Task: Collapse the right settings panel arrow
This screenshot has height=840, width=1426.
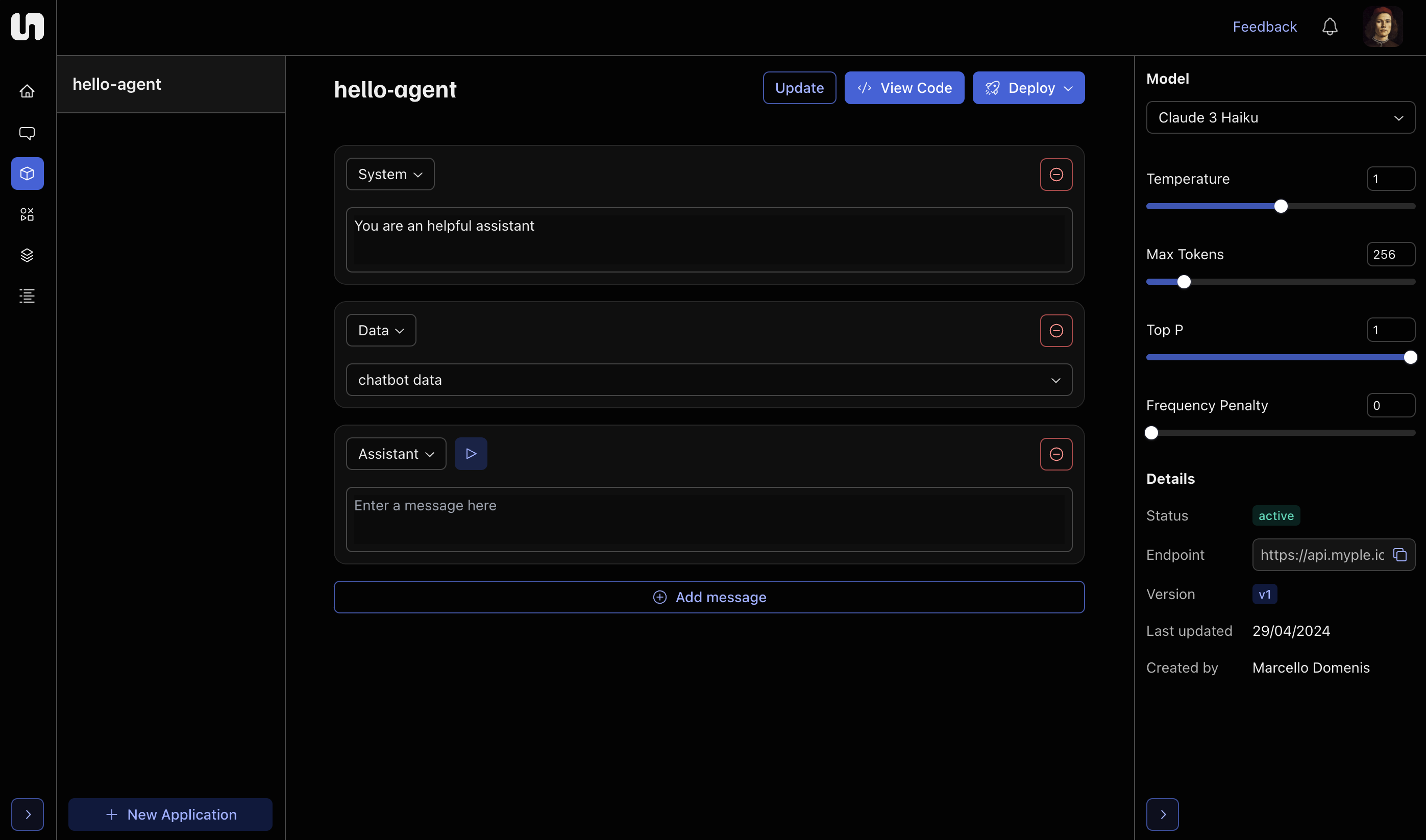Action: tap(1162, 814)
